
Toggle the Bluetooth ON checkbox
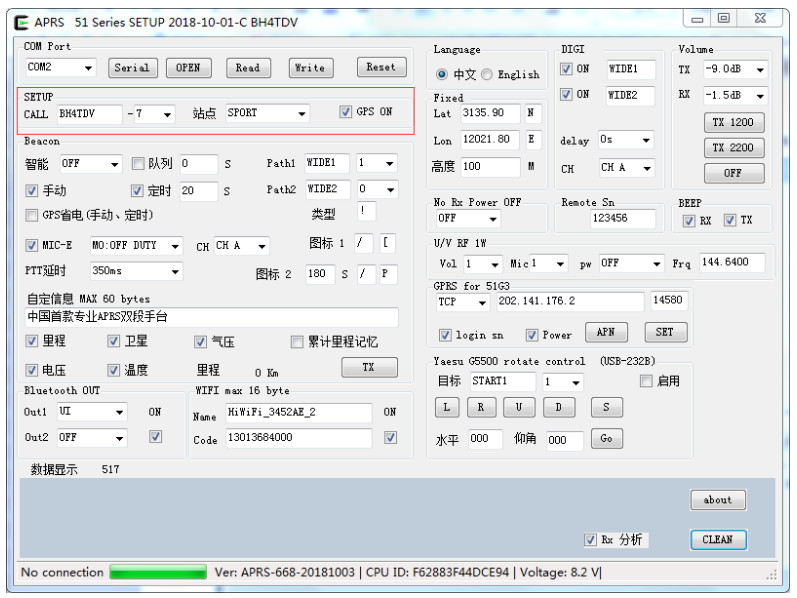coord(156,437)
